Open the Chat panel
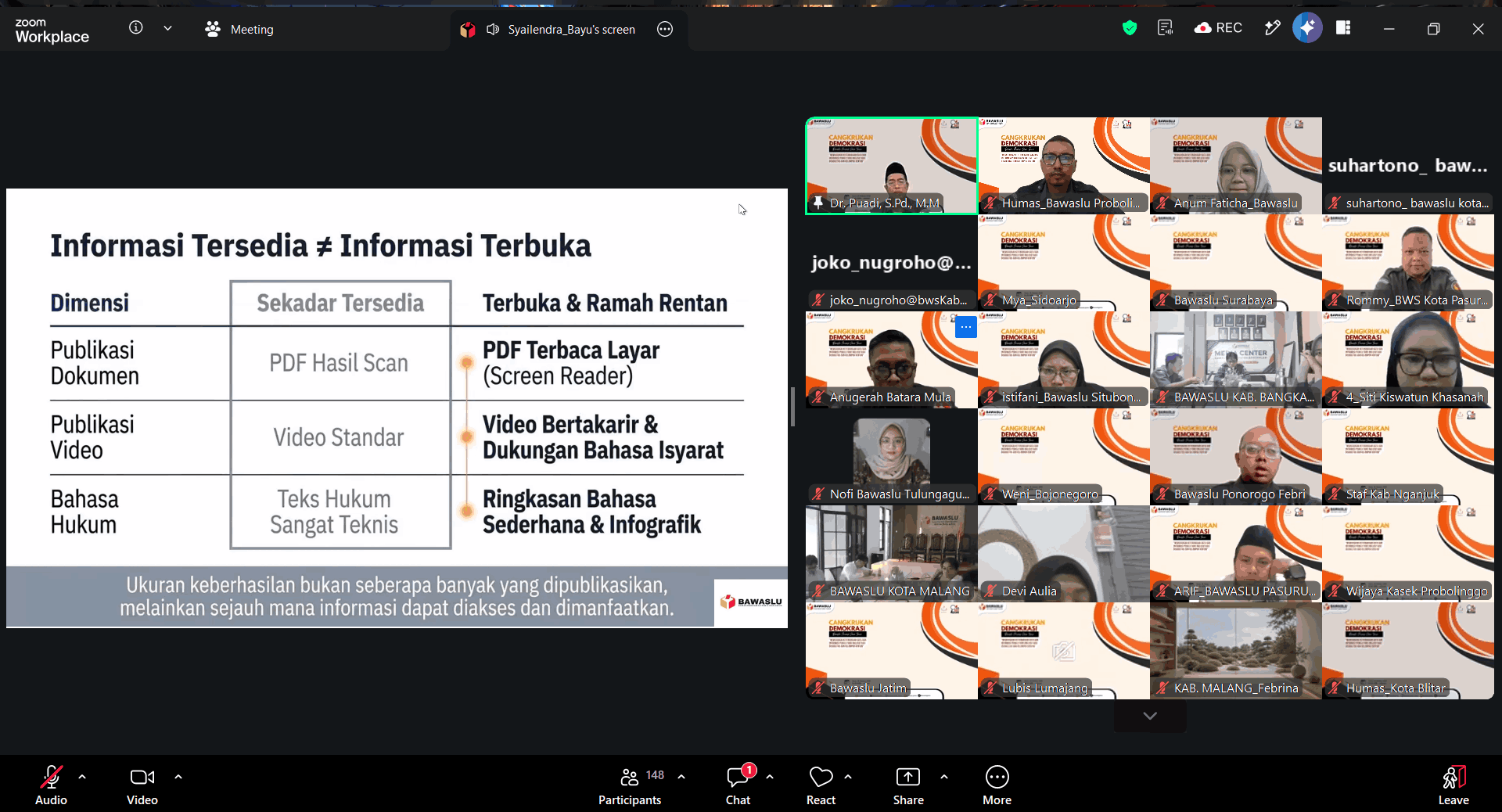1502x812 pixels. click(x=738, y=785)
